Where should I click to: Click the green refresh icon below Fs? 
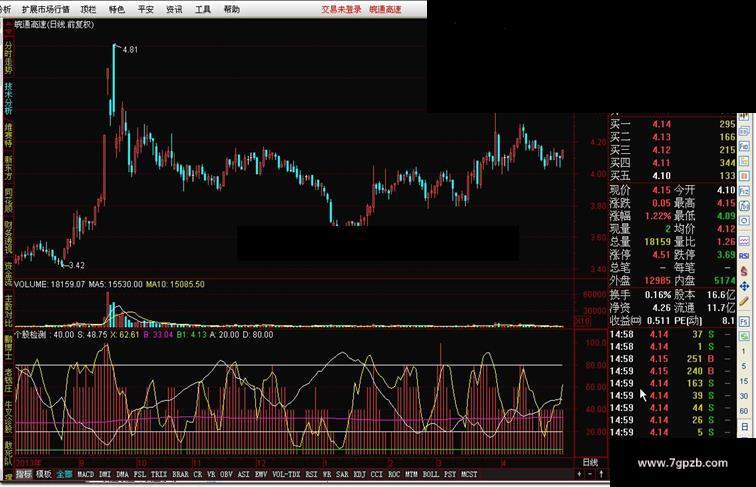744,337
